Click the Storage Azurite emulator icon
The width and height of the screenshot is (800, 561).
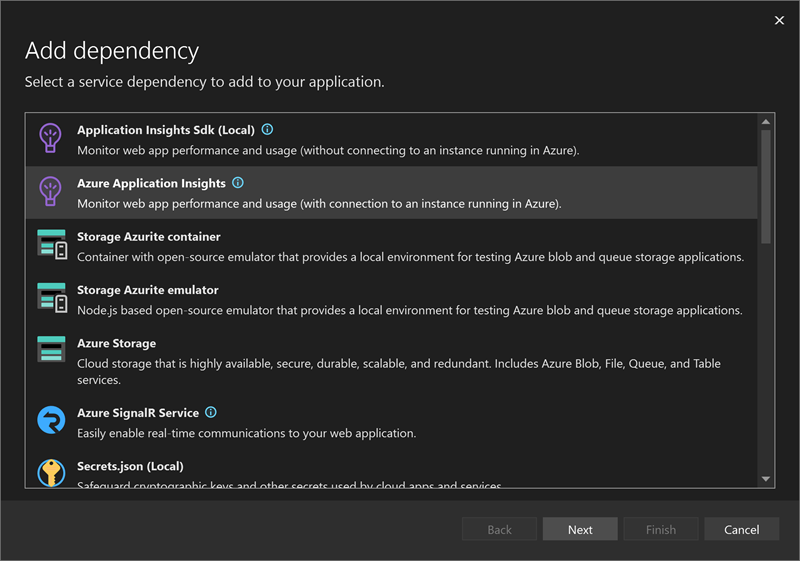pyautogui.click(x=52, y=298)
